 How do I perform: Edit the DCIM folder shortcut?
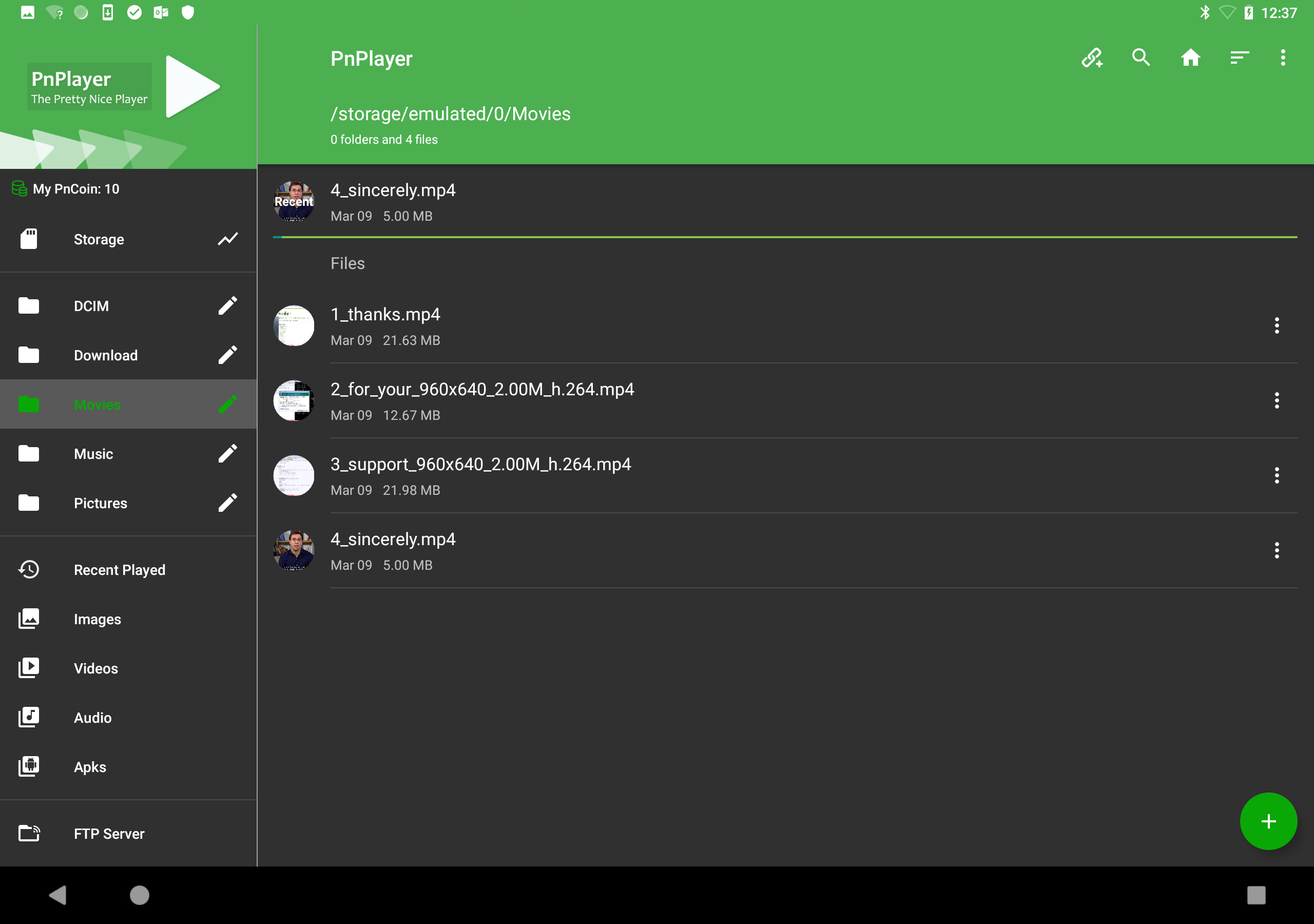228,306
